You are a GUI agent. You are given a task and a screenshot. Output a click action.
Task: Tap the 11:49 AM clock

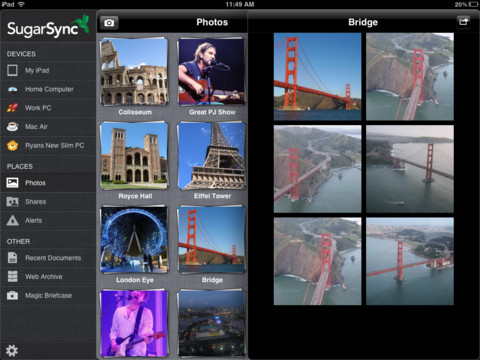(240, 4)
